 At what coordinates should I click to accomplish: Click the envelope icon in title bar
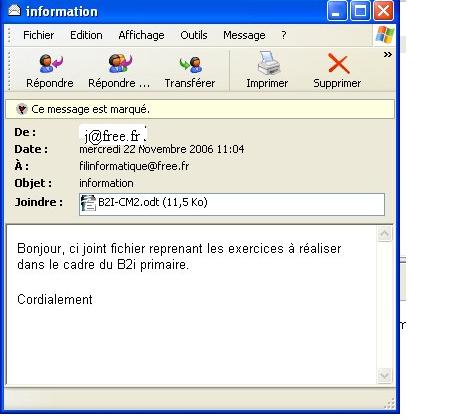[x=14, y=10]
